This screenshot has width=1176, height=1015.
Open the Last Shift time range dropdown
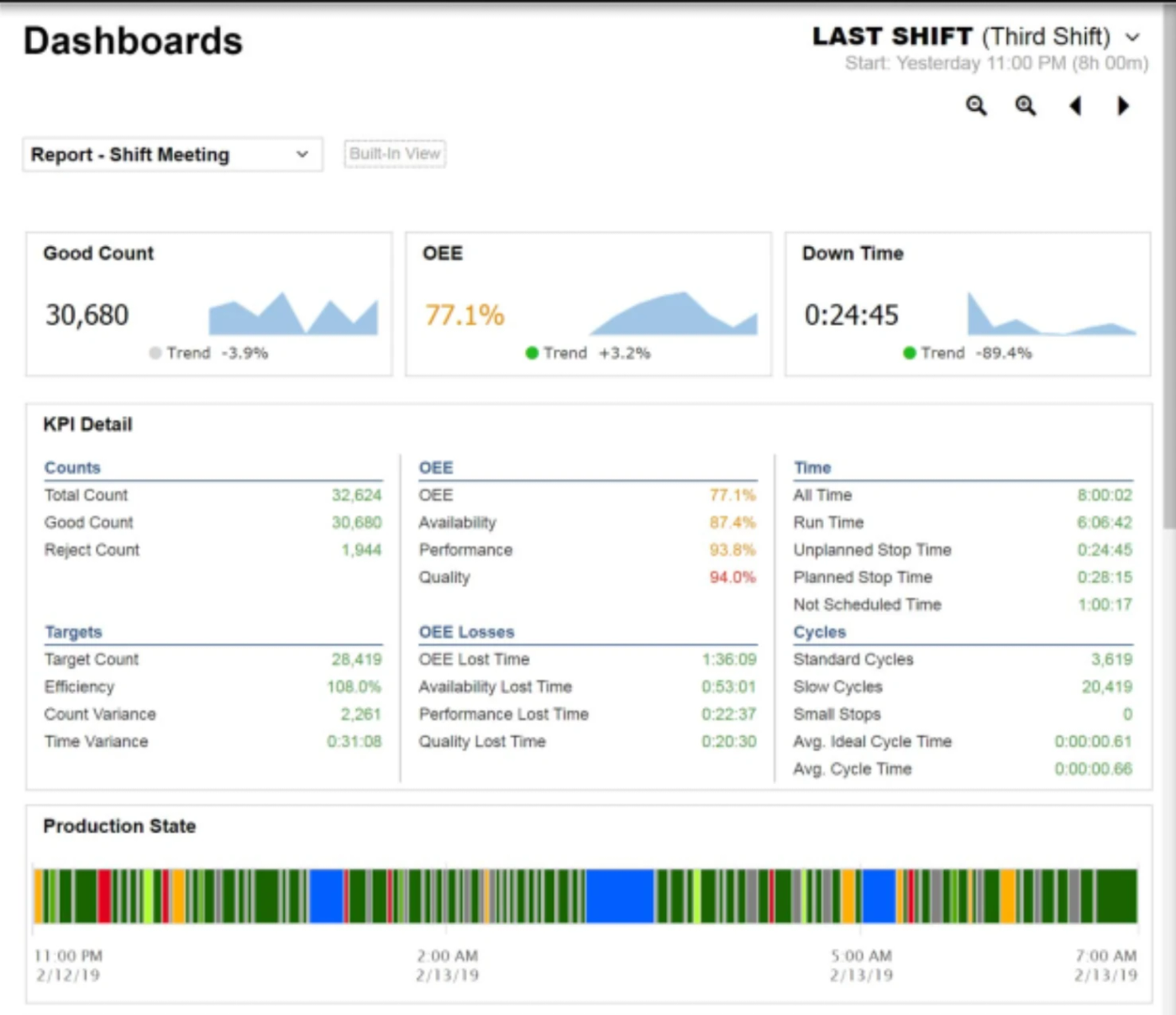point(976,37)
